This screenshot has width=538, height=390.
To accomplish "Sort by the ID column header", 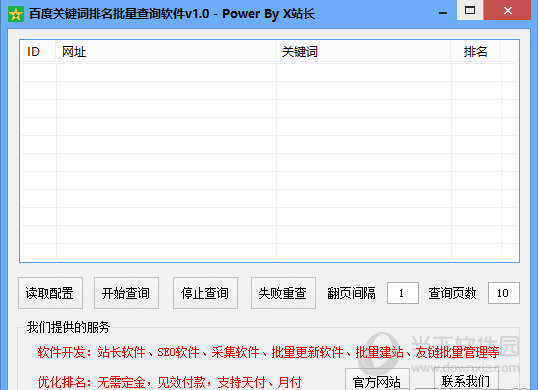I will pyautogui.click(x=38, y=52).
